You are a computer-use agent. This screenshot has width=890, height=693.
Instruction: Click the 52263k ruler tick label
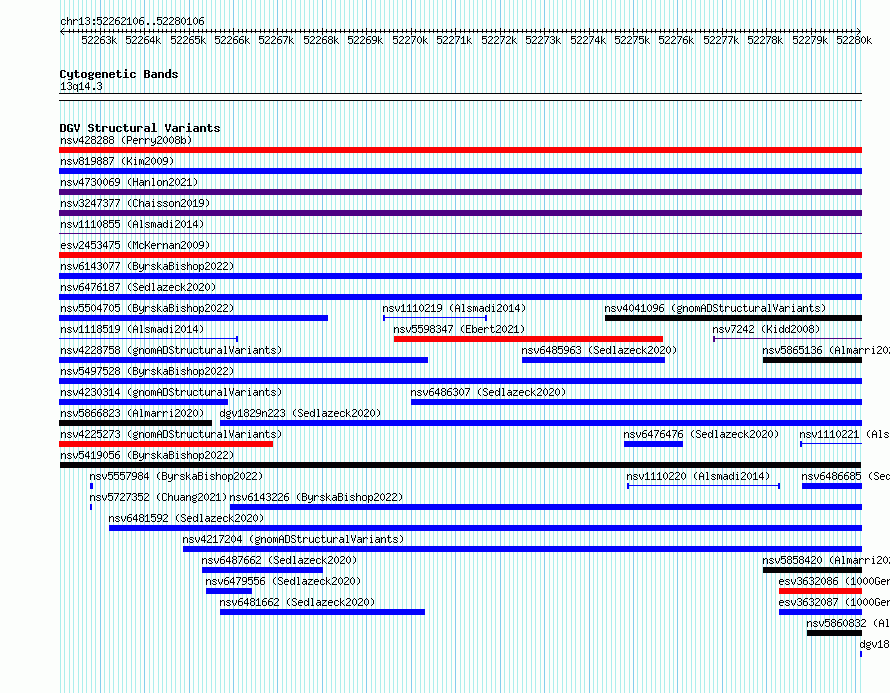99,40
